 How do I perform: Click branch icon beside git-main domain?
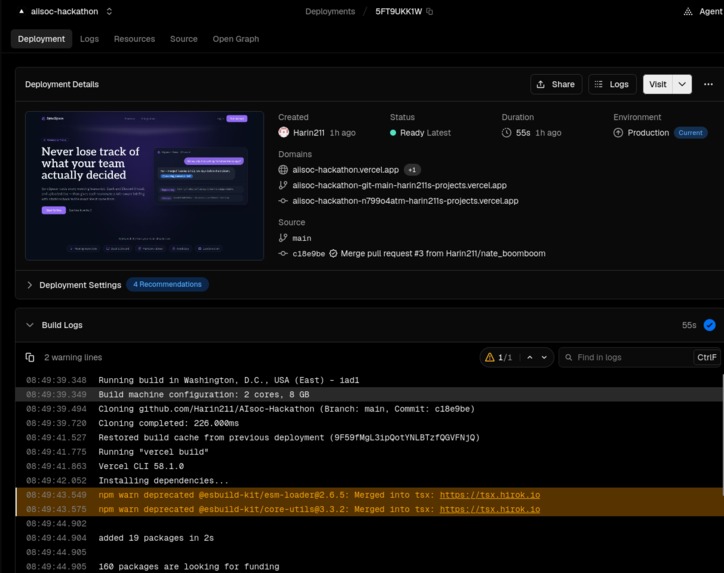pos(283,186)
